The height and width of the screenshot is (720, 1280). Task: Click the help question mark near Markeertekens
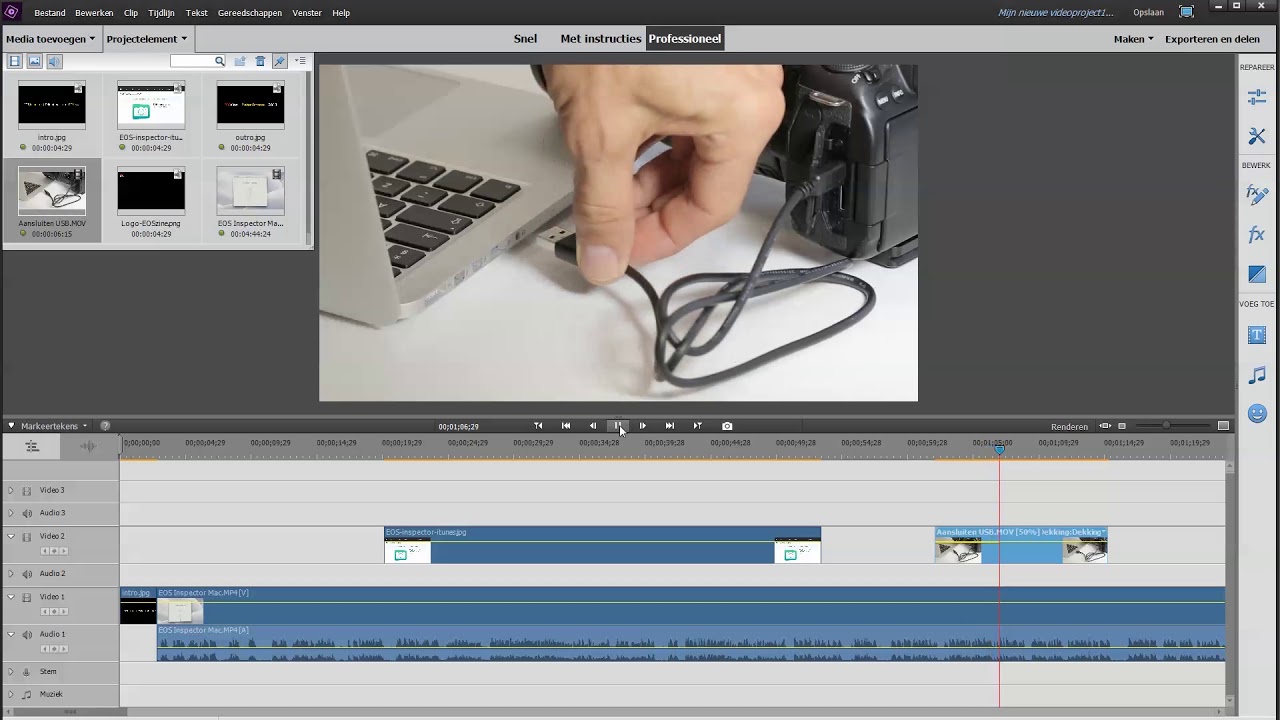(105, 426)
